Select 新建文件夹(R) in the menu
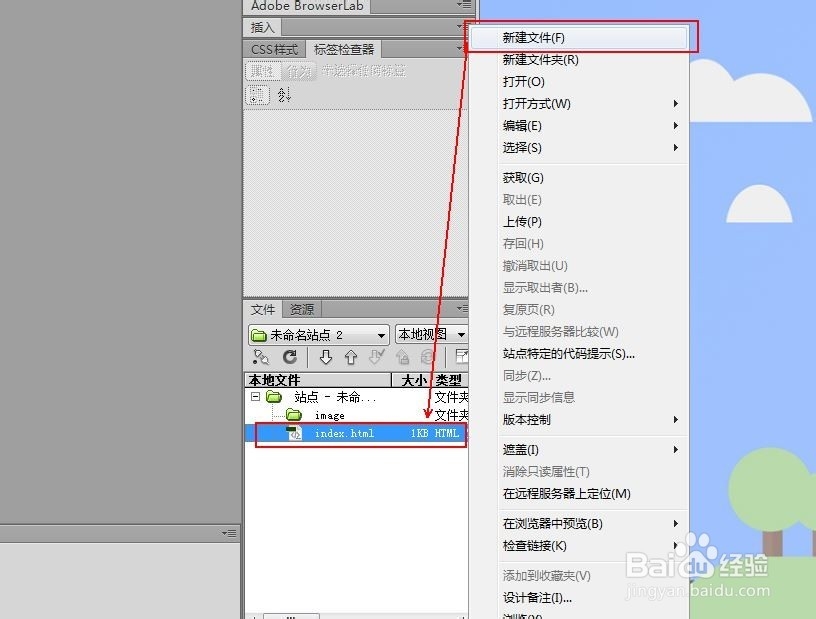The height and width of the screenshot is (619, 816). (540, 59)
